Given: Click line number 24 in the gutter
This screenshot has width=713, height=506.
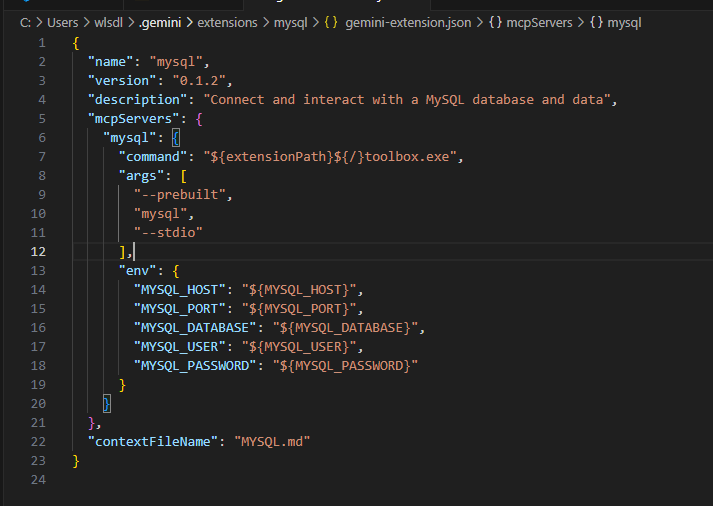Looking at the screenshot, I should click(38, 480).
